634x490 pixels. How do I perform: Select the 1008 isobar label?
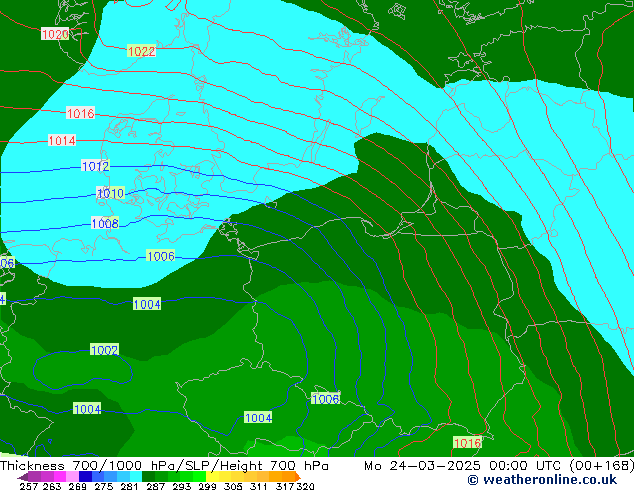pos(105,223)
